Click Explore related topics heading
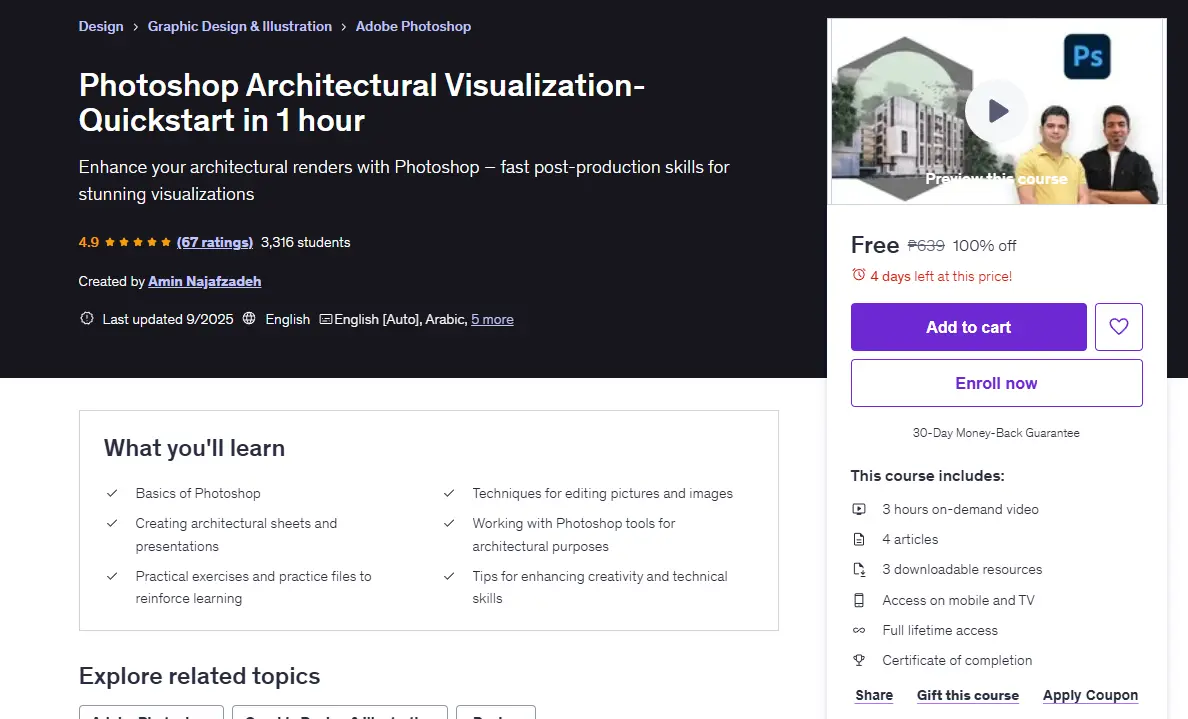This screenshot has height=719, width=1188. [199, 675]
